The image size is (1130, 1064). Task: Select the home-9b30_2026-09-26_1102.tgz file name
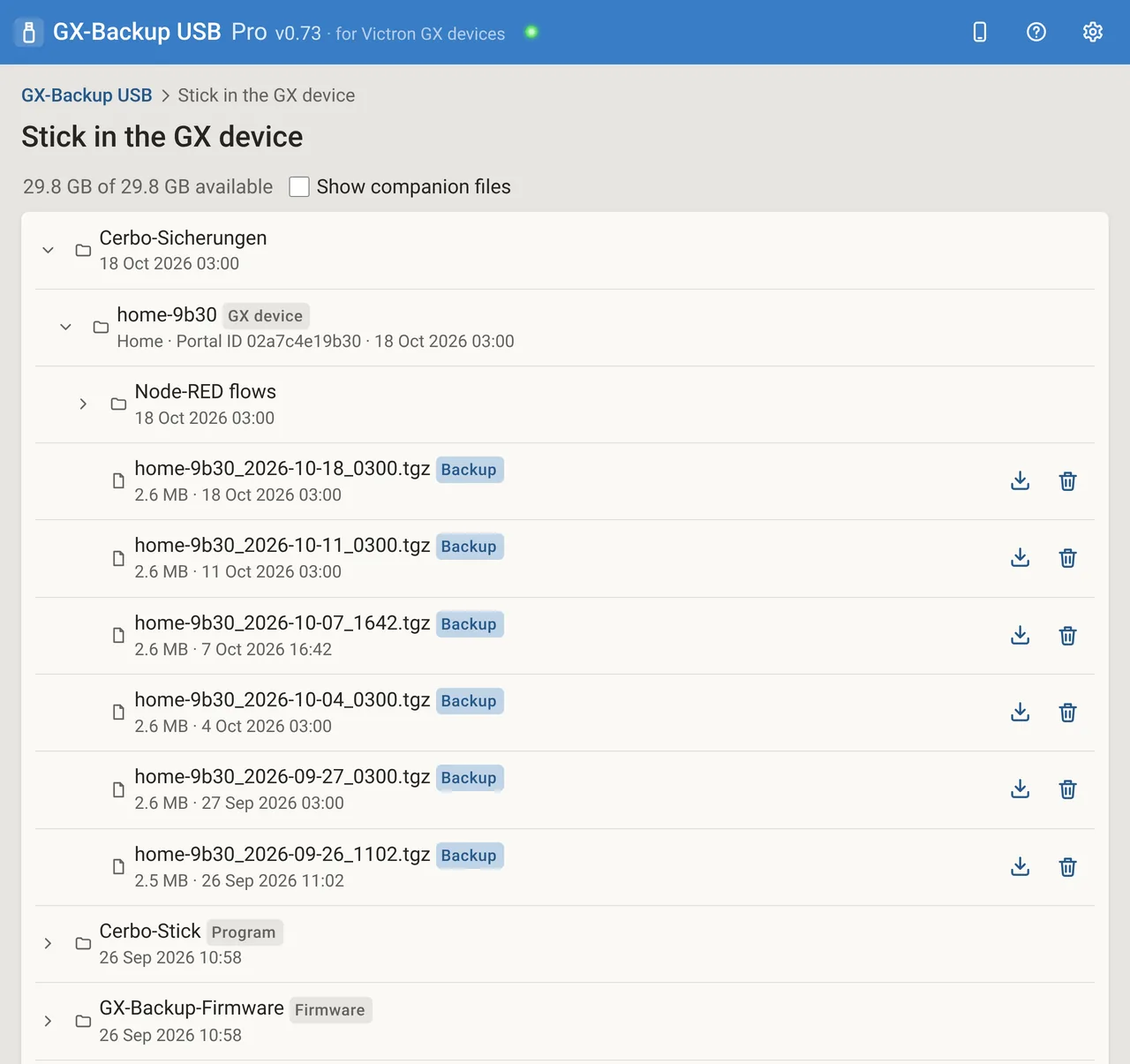point(282,854)
